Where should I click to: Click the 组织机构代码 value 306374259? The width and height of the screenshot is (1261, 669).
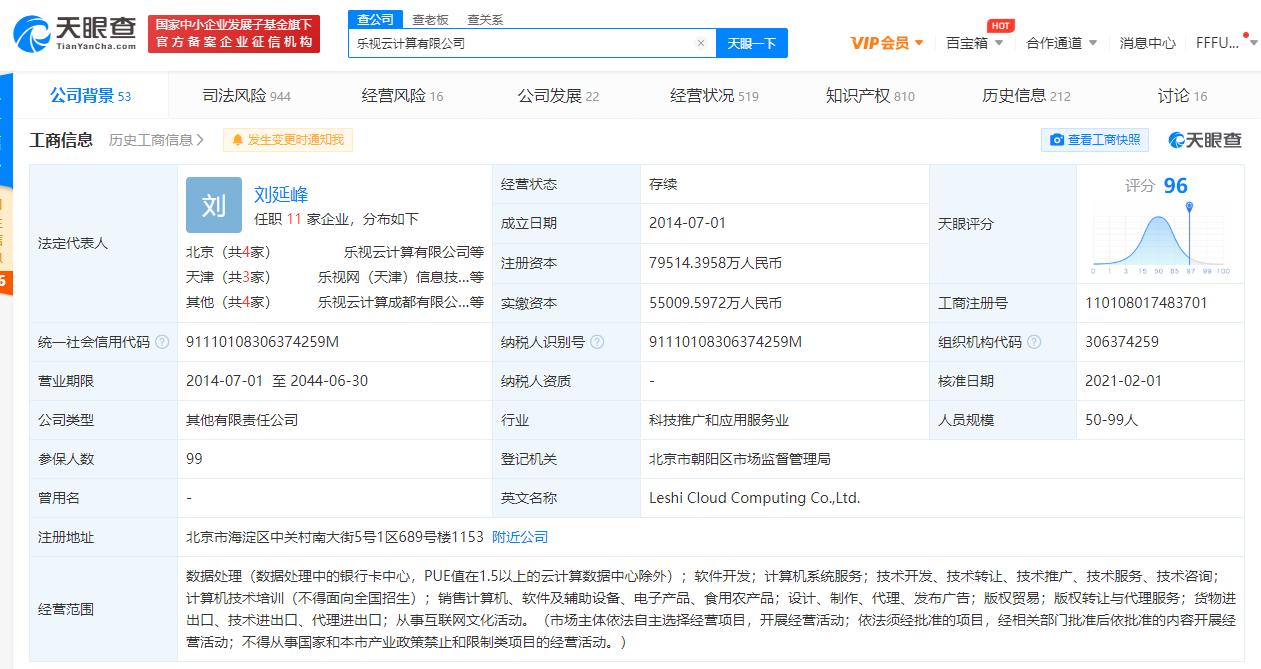(1122, 342)
